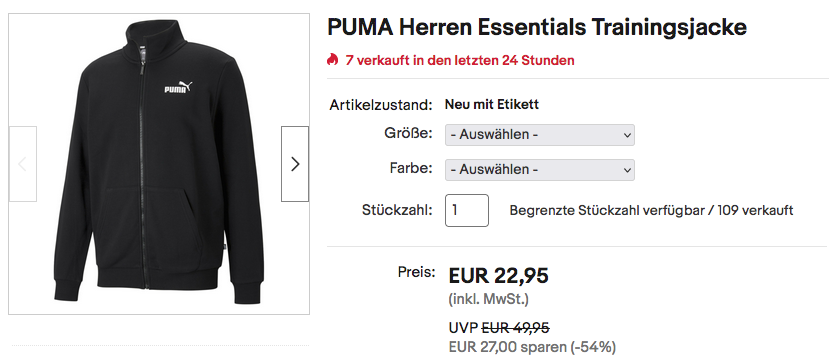The height and width of the screenshot is (361, 833).
Task: Click the previous image arrow button
Action: (x=23, y=164)
